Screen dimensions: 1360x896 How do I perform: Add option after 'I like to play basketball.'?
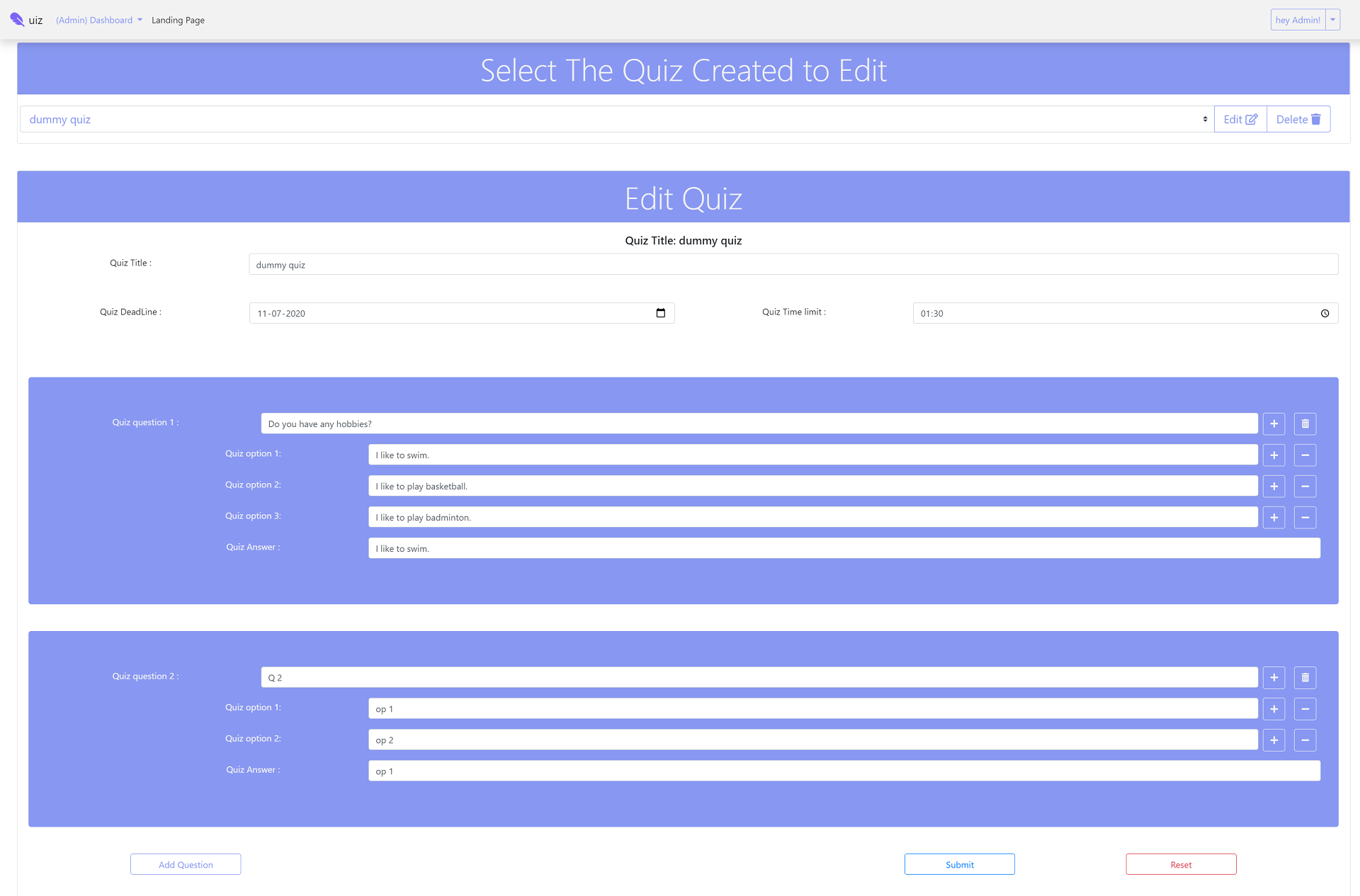point(1274,486)
